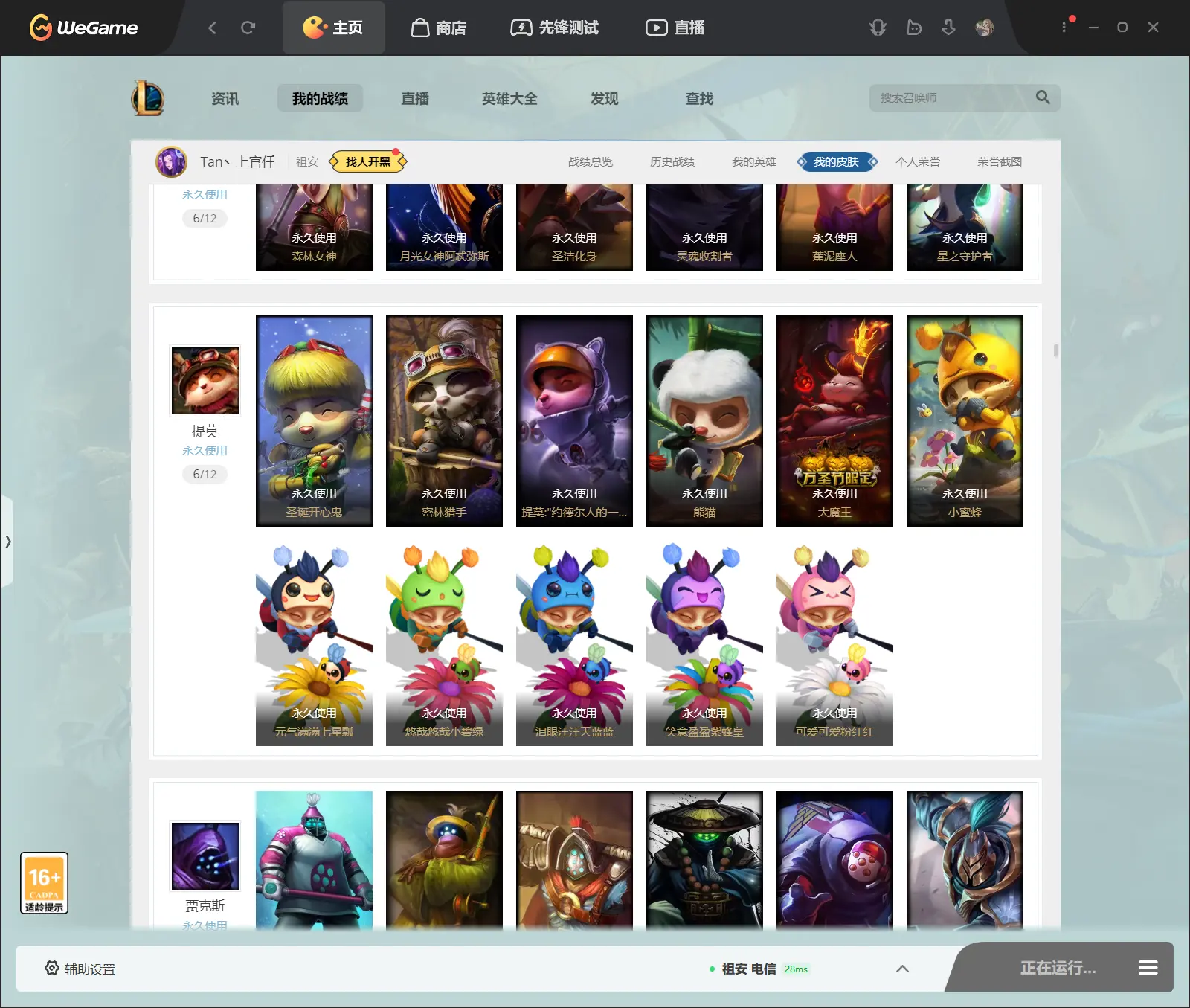This screenshot has height=1008, width=1190.
Task: Click the headset support icon
Action: pyautogui.click(x=878, y=28)
